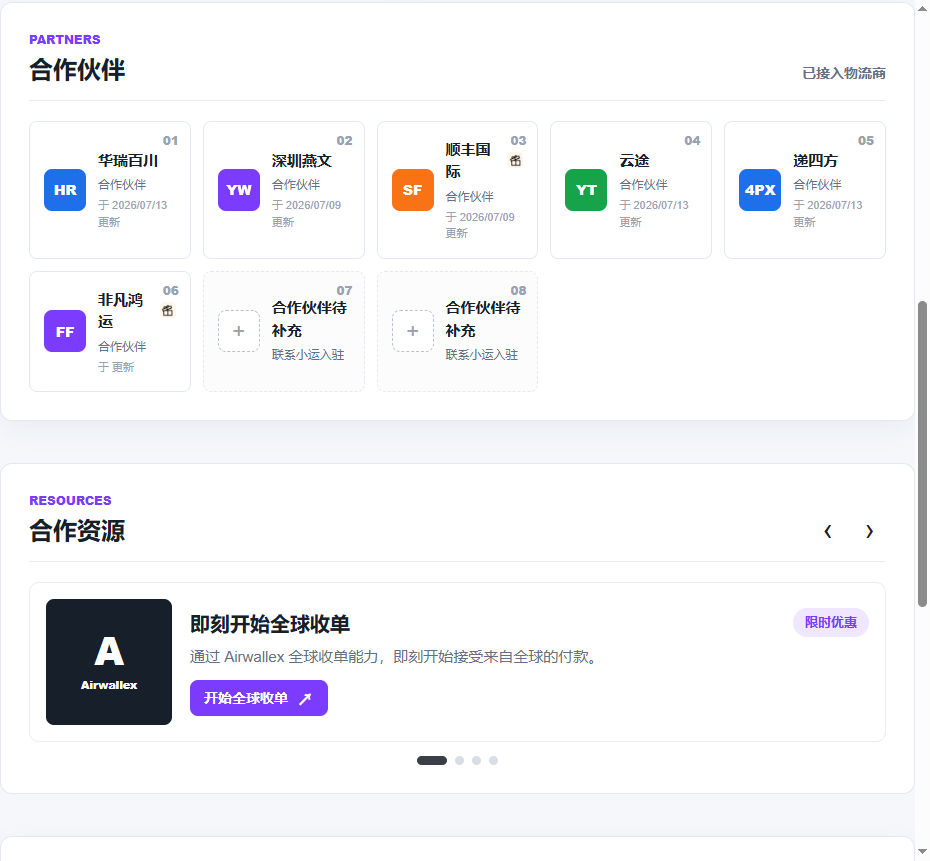The height and width of the screenshot is (861, 930).
Task: Select the third carousel dot
Action: pyautogui.click(x=476, y=760)
